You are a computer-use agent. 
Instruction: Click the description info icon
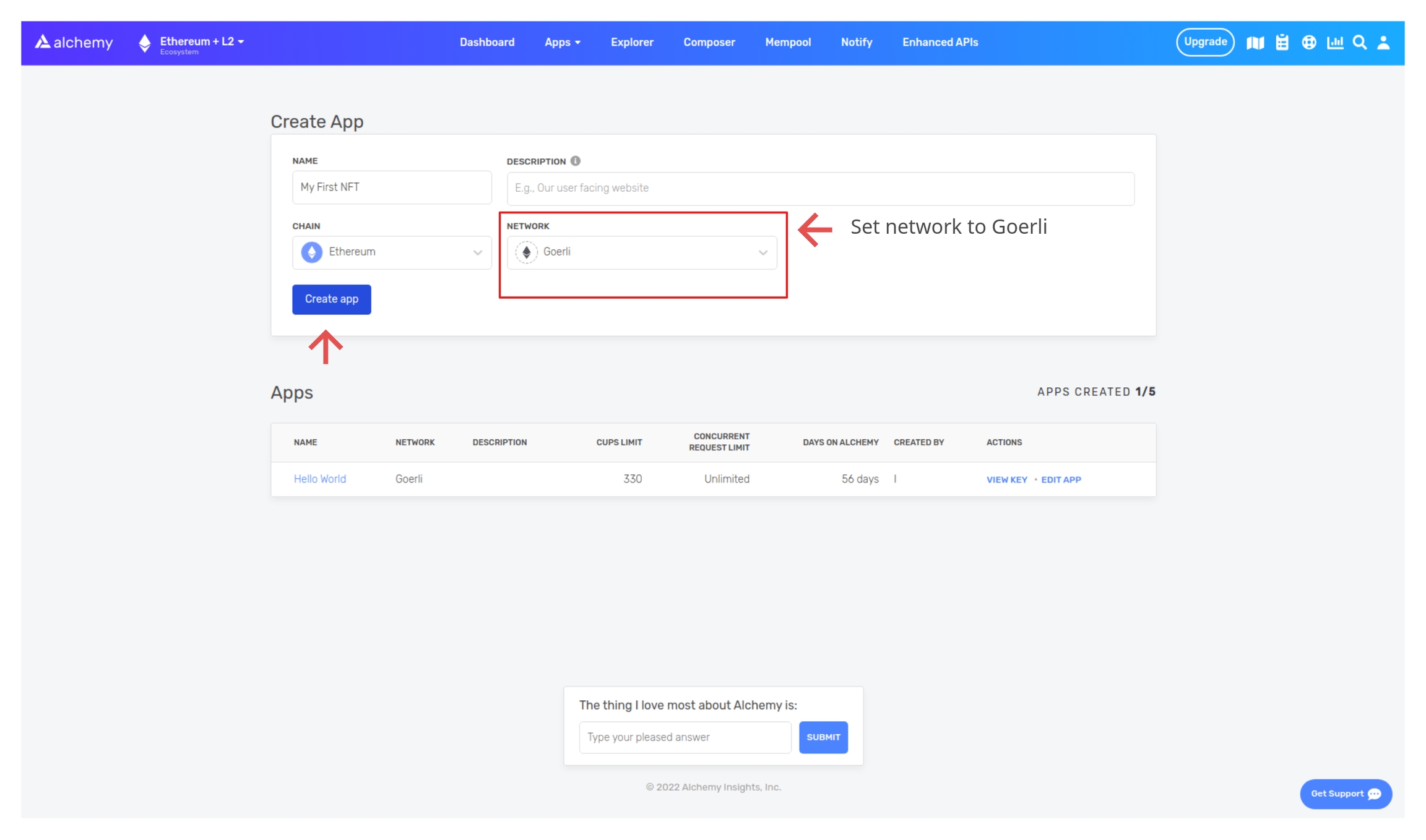tap(576, 161)
